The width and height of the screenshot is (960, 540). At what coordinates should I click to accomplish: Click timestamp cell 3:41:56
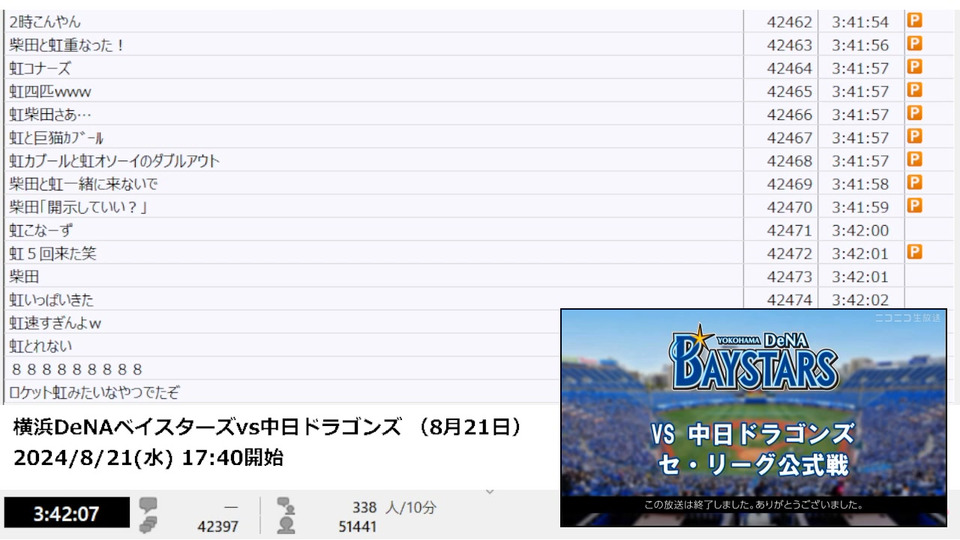pos(861,45)
